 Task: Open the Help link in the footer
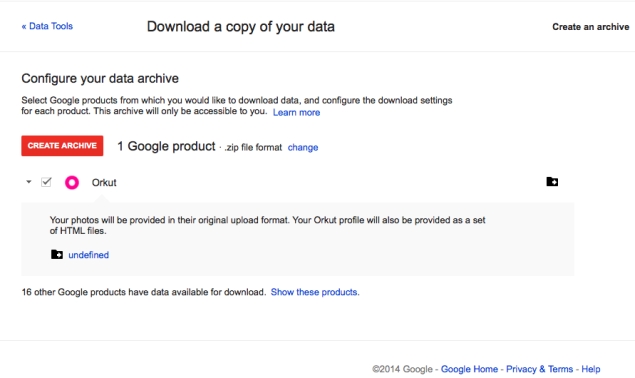[591, 369]
